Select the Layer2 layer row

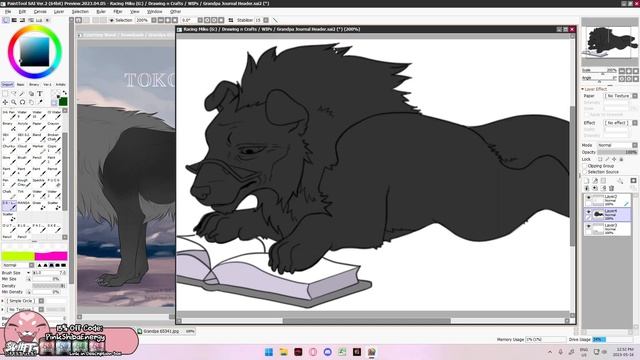pos(608,200)
